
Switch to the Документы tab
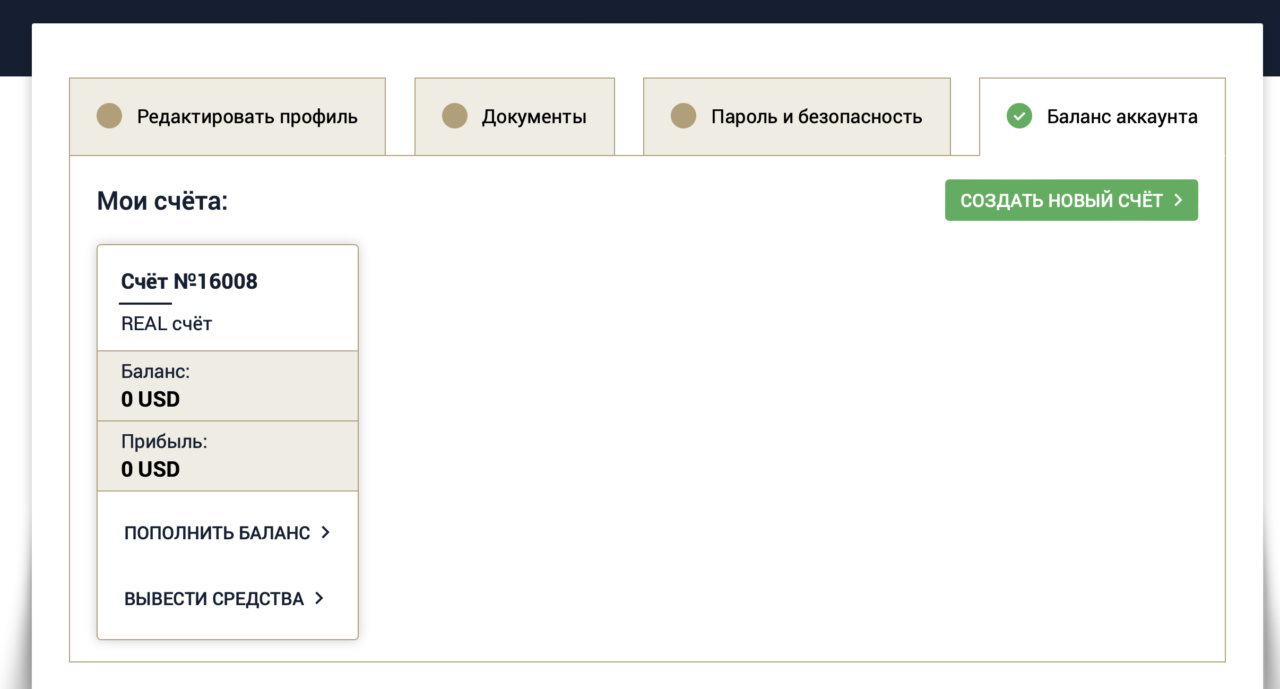click(x=514, y=116)
